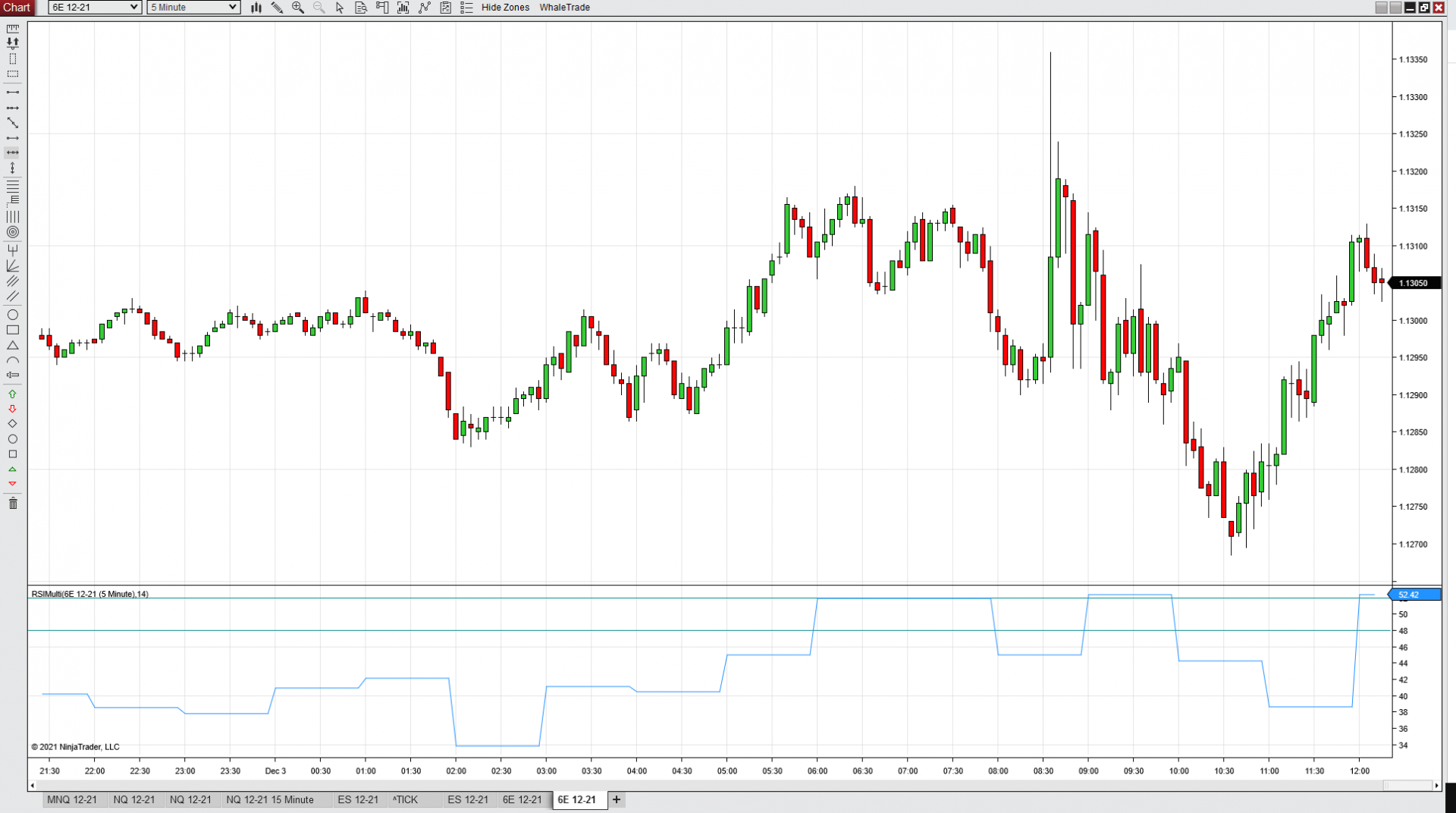Select the line segment drawing tool

click(x=13, y=93)
